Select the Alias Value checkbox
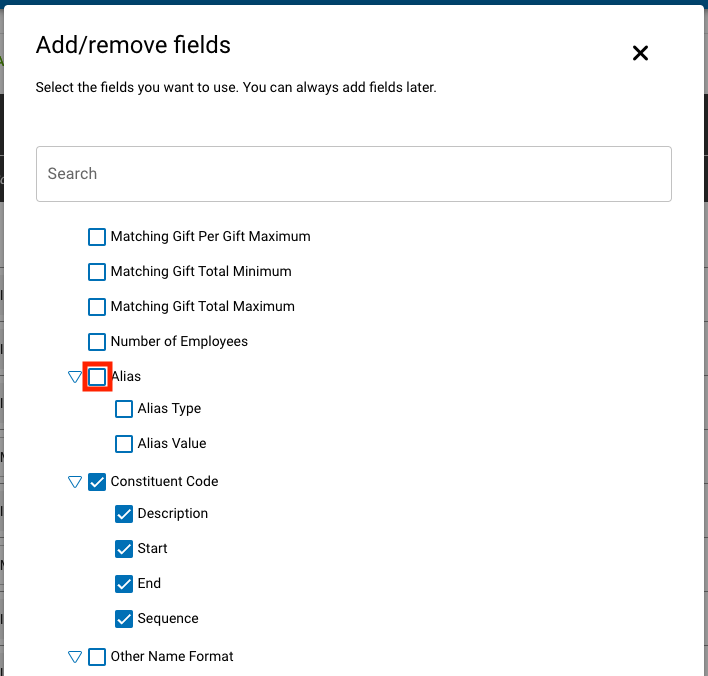This screenshot has height=676, width=708. click(124, 444)
